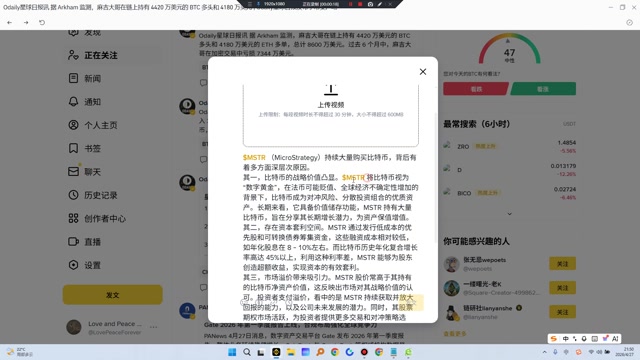Open the red recorder app in taskbar

coord(364,352)
